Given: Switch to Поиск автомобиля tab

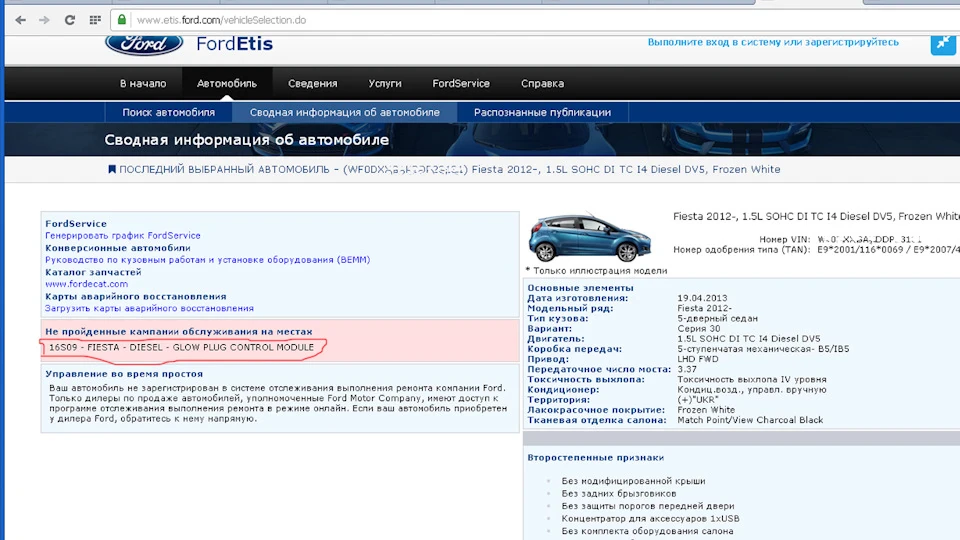Looking at the screenshot, I should pyautogui.click(x=168, y=113).
